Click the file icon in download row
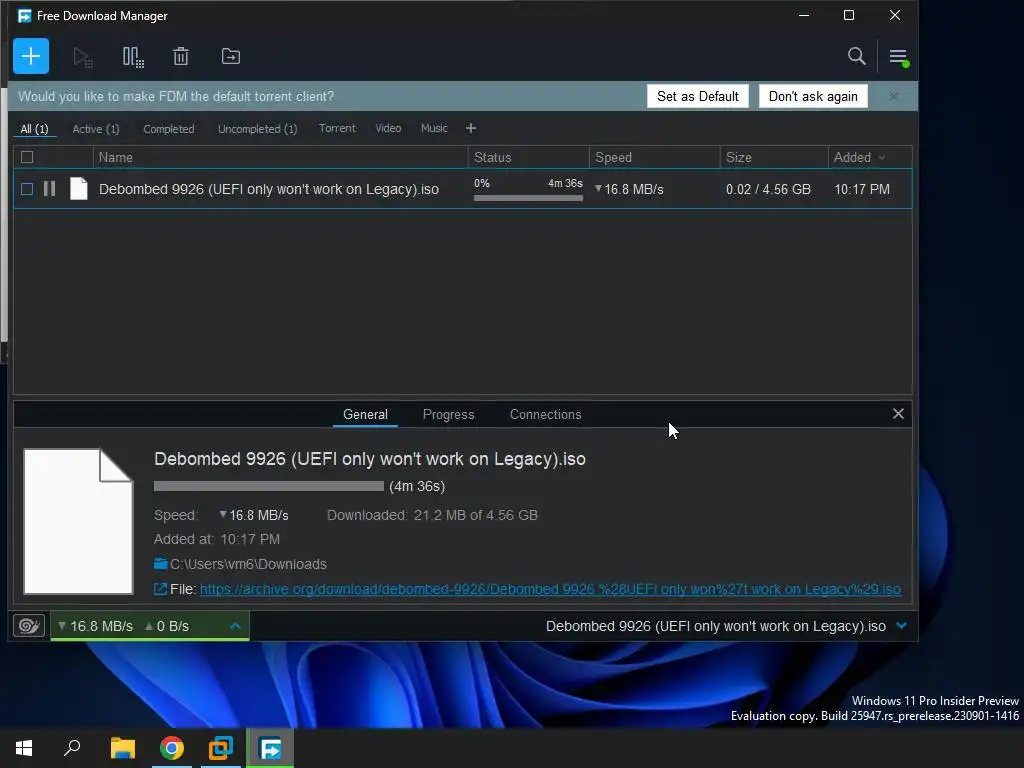 pos(78,189)
